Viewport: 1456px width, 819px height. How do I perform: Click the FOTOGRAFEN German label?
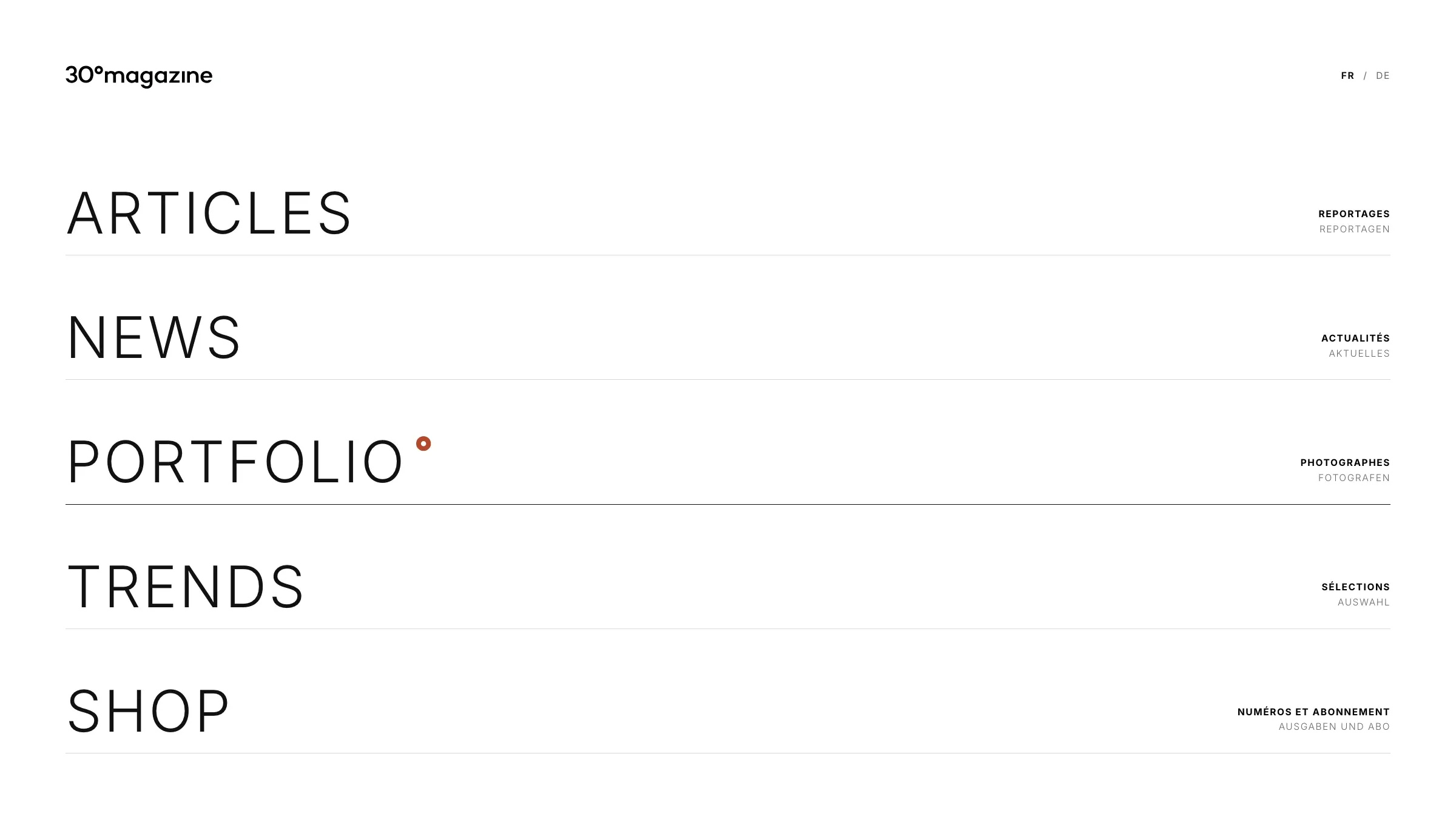click(x=1353, y=478)
